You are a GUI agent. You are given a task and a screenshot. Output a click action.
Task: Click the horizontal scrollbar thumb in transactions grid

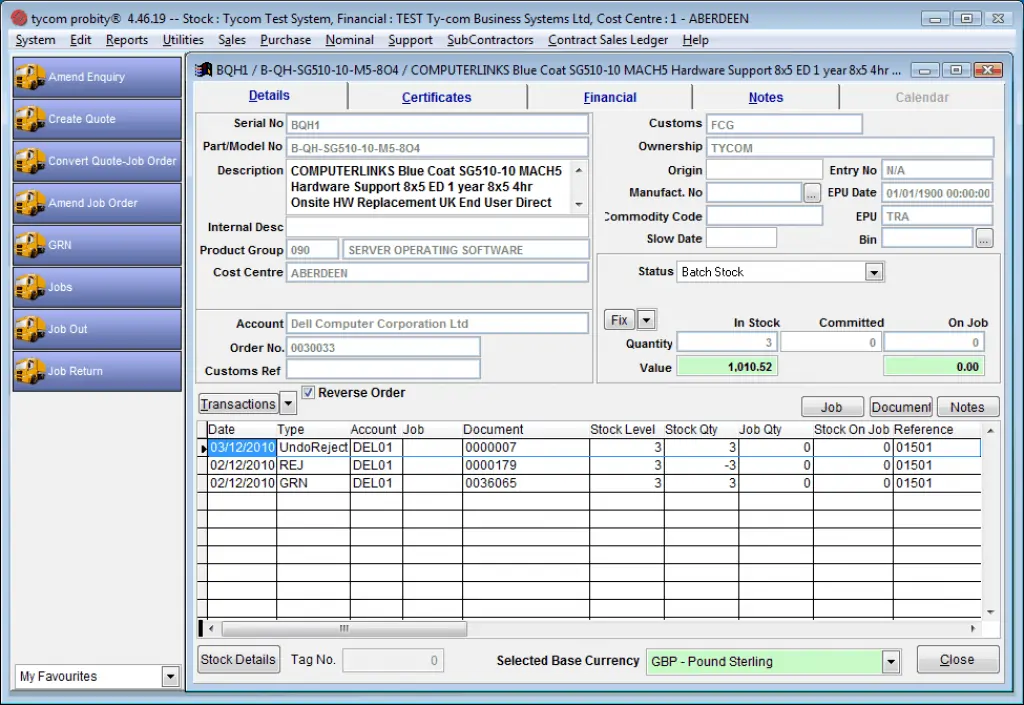344,629
